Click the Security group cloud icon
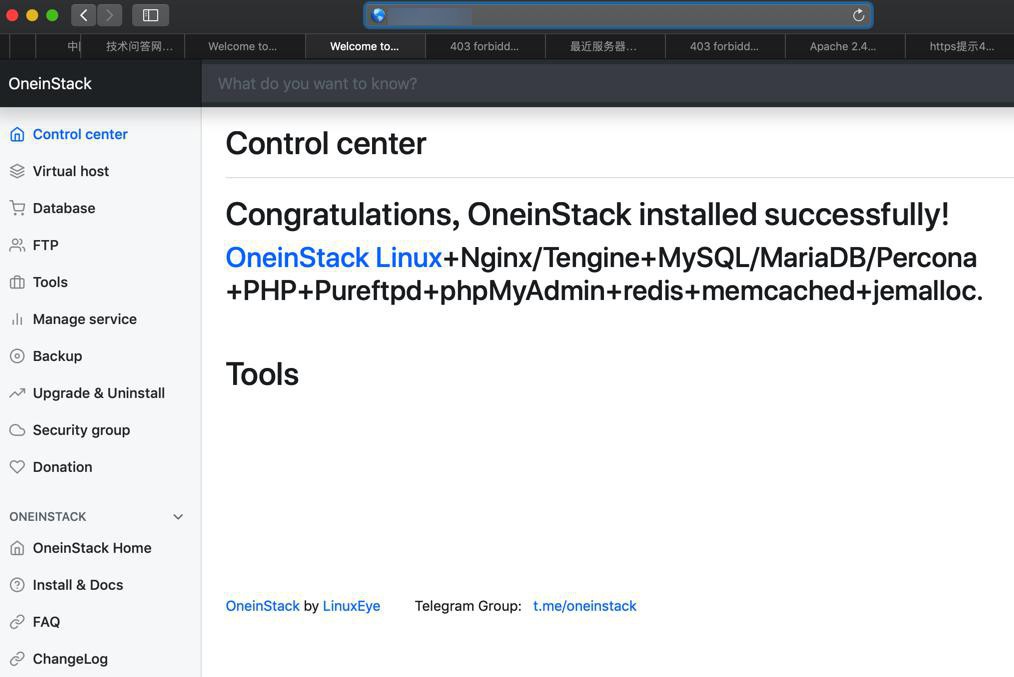1014x677 pixels. [x=17, y=430]
